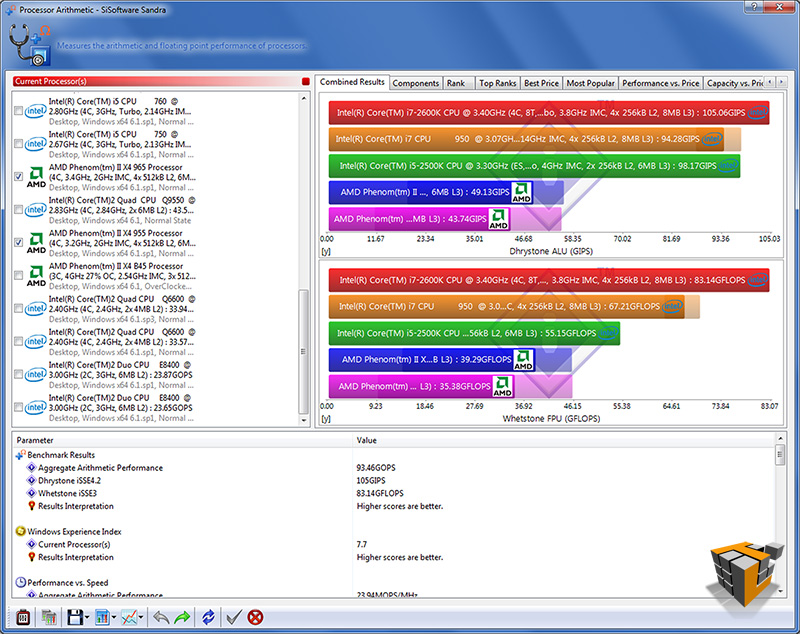Click Intel logo on Core2 Quad Q9550 row

pyautogui.click(x=36, y=210)
